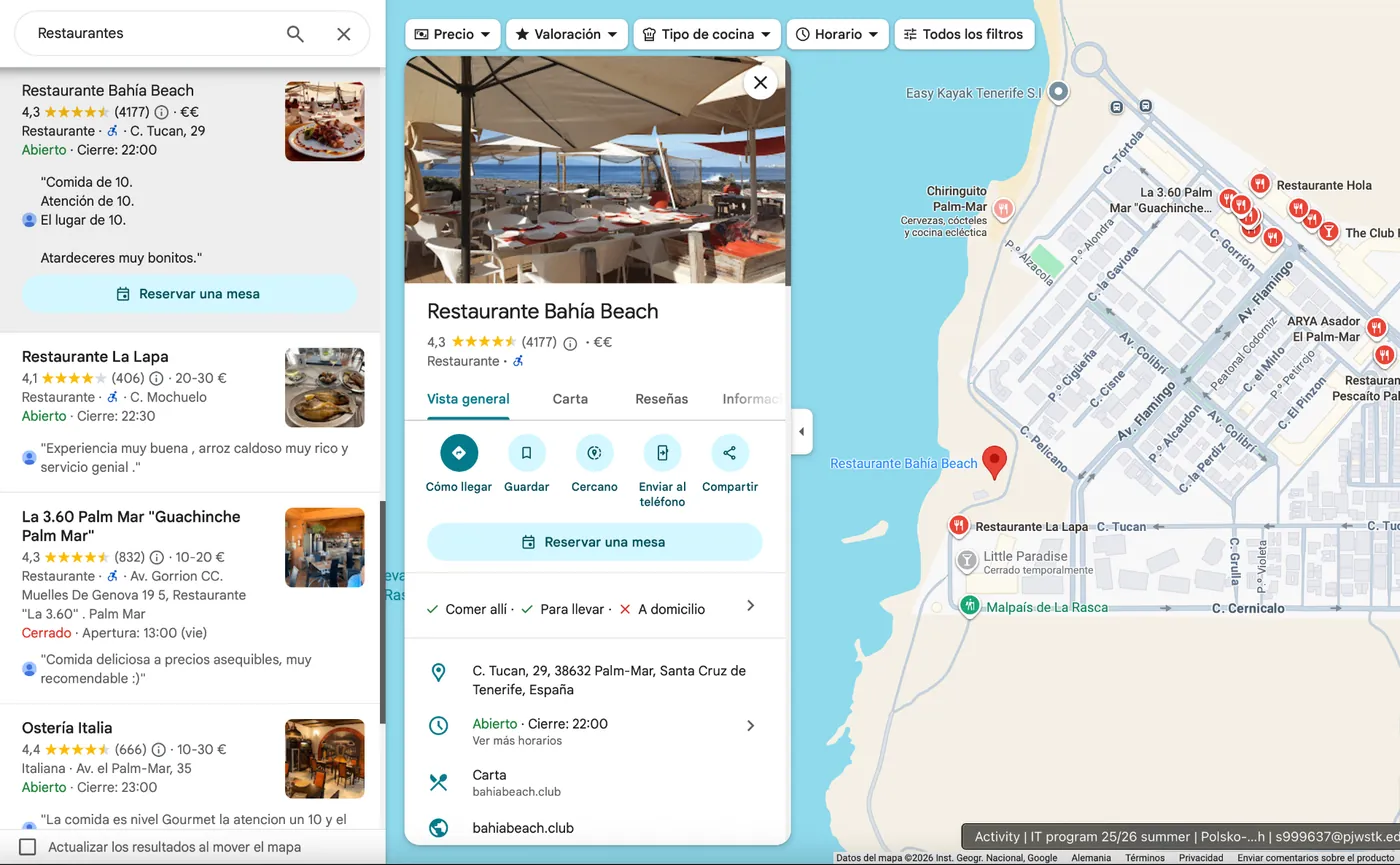Click rating info icon in Bahía Beach detail card
The width and height of the screenshot is (1400, 865).
tap(570, 343)
